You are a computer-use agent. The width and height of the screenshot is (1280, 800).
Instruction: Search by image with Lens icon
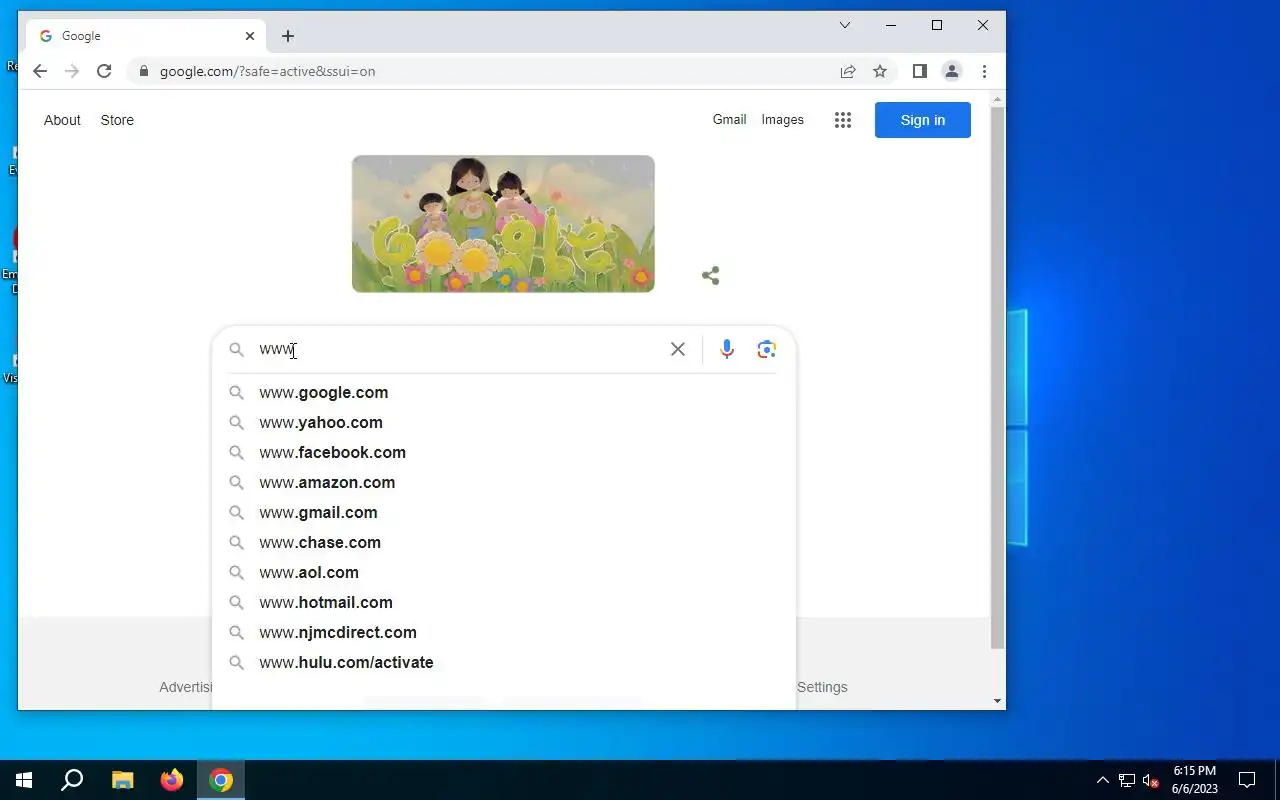coord(767,349)
